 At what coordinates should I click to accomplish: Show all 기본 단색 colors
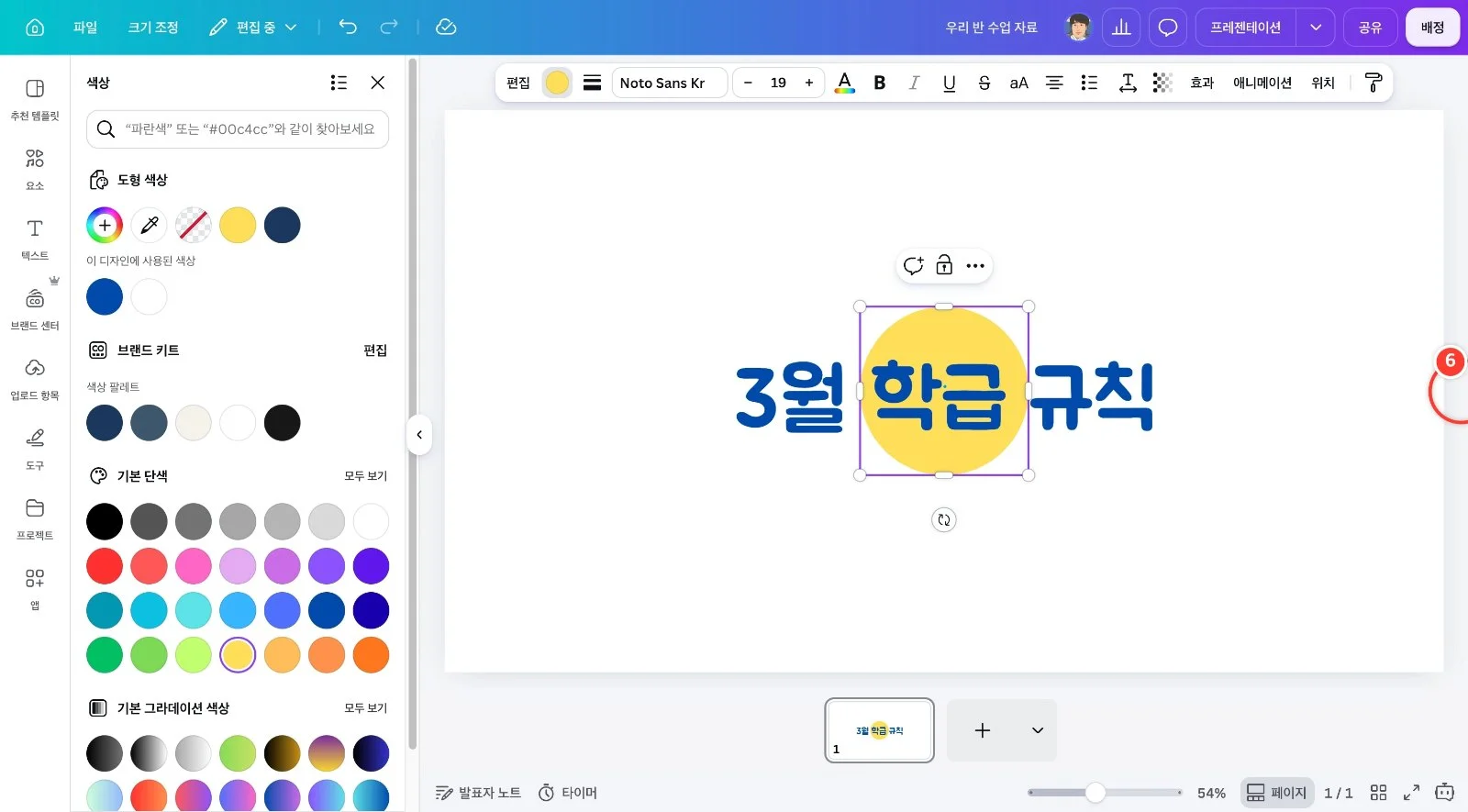(x=365, y=476)
